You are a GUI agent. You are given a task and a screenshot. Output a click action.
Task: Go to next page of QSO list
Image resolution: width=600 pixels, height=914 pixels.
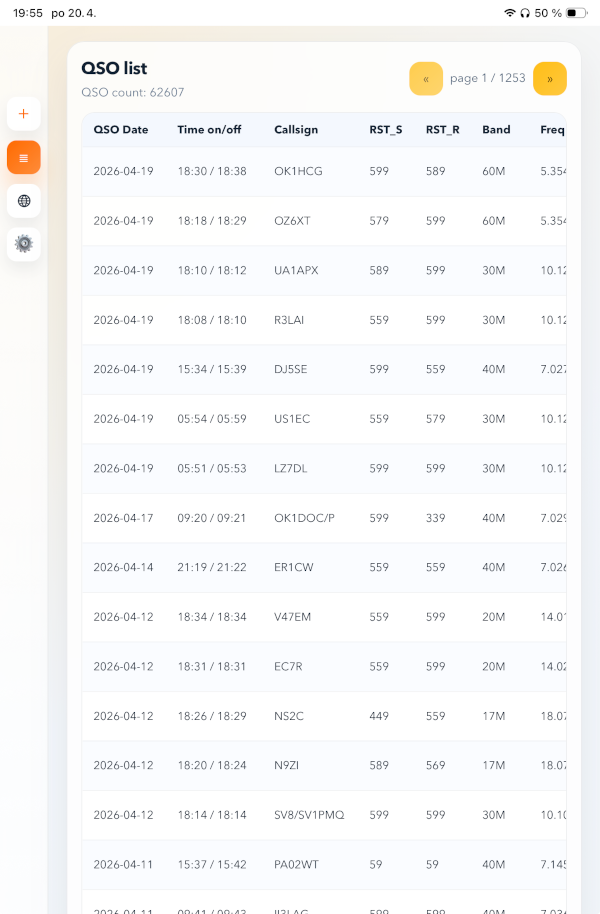click(x=549, y=79)
